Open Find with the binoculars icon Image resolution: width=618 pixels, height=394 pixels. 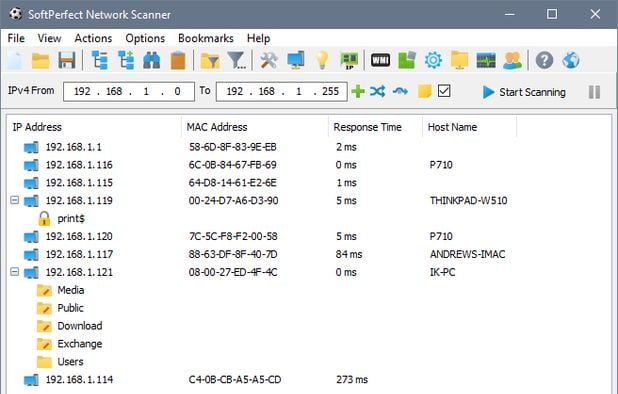tap(152, 61)
